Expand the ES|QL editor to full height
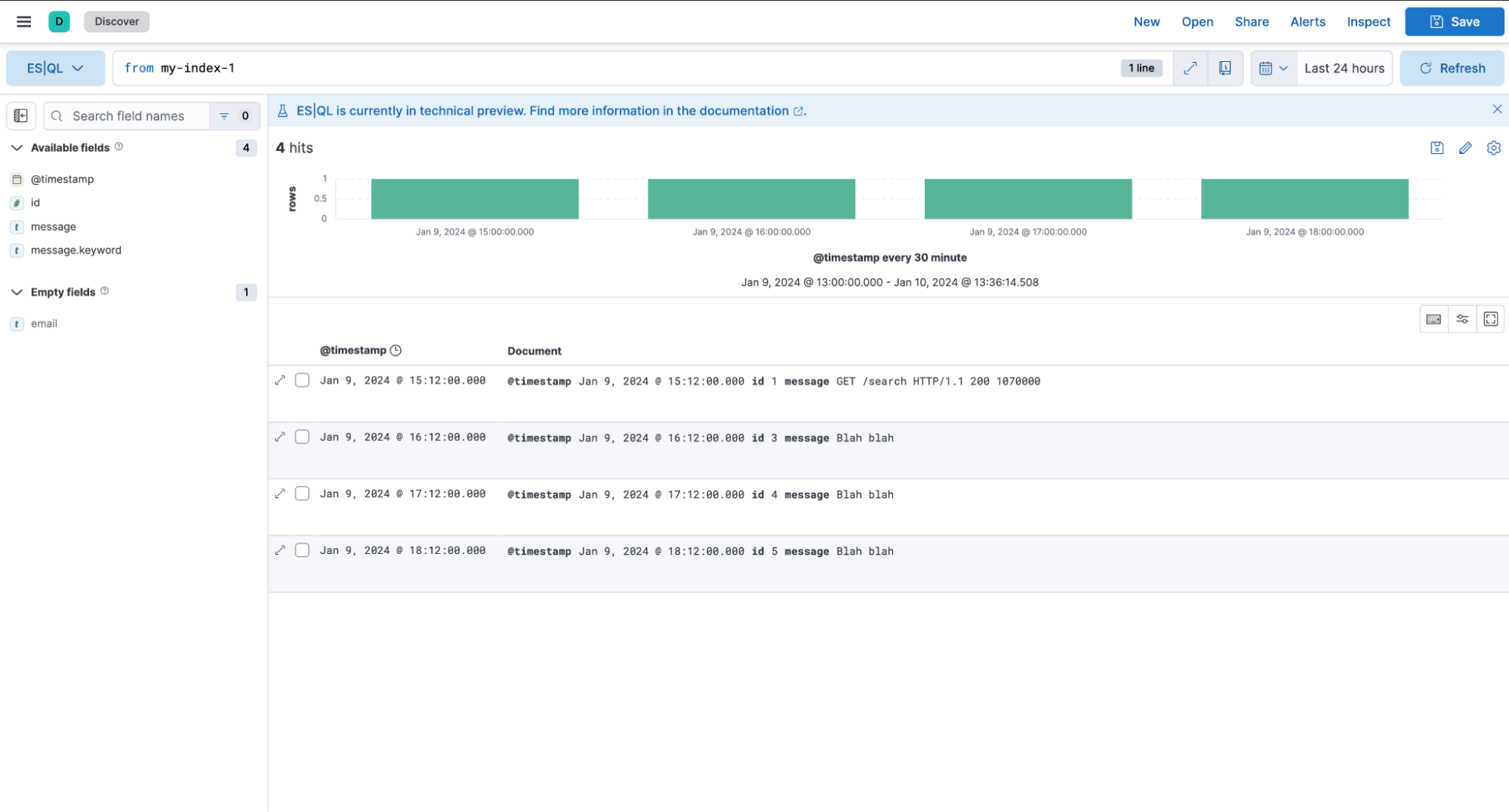This screenshot has width=1509, height=812. pos(1190,68)
